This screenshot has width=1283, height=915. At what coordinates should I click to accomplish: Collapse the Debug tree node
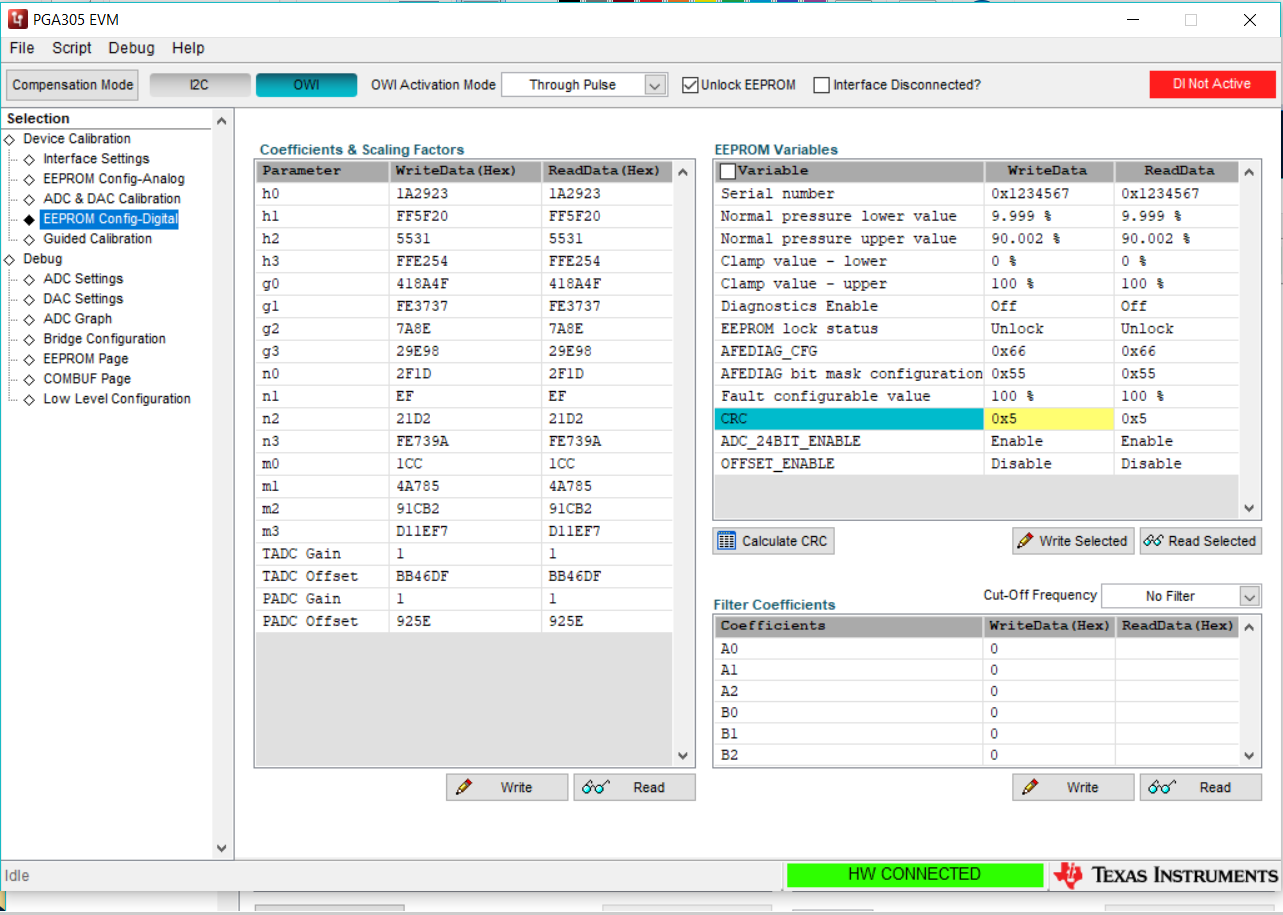click(9, 259)
